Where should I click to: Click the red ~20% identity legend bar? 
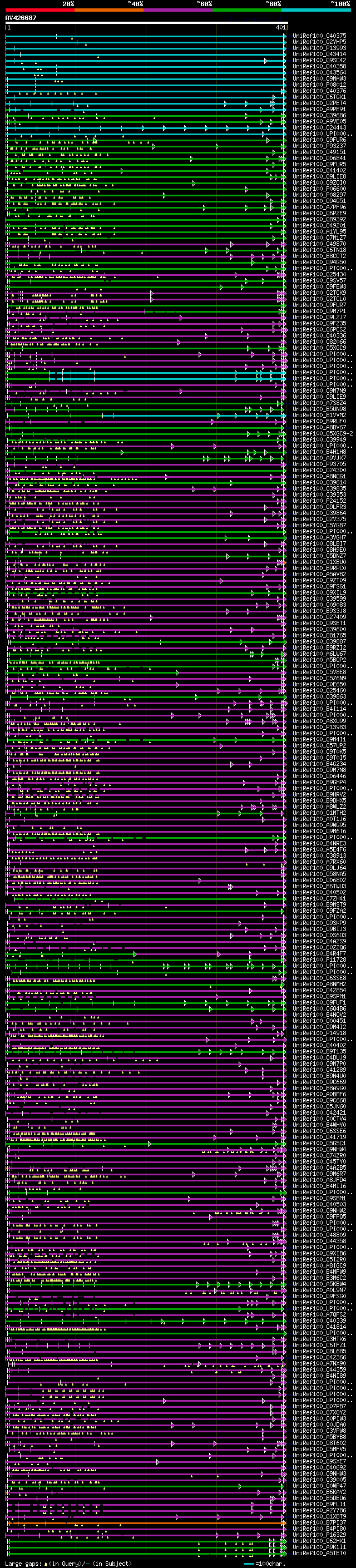[40, 10]
